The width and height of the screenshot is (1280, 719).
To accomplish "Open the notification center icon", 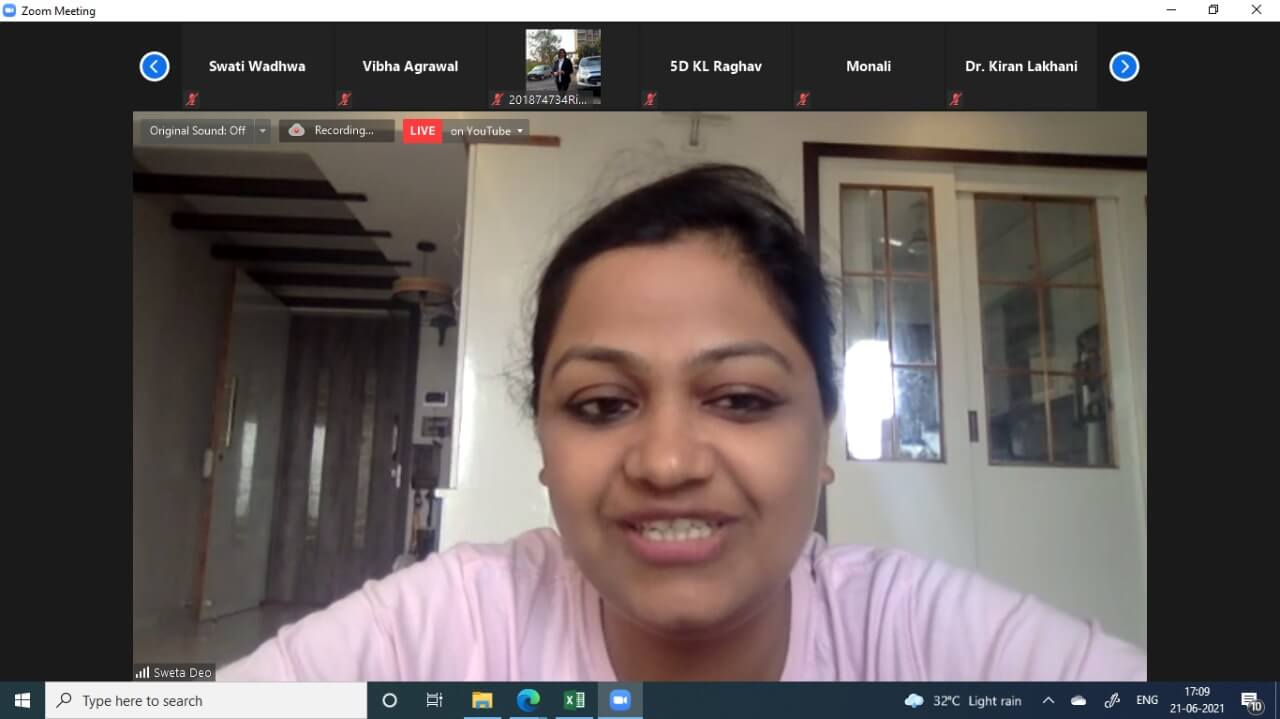I will pyautogui.click(x=1252, y=700).
